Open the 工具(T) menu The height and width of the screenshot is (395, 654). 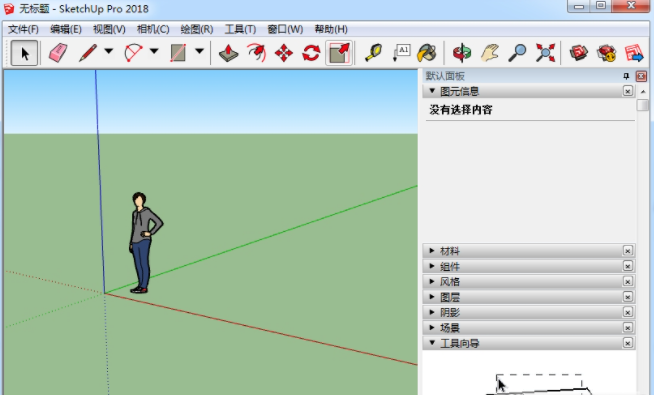click(241, 29)
